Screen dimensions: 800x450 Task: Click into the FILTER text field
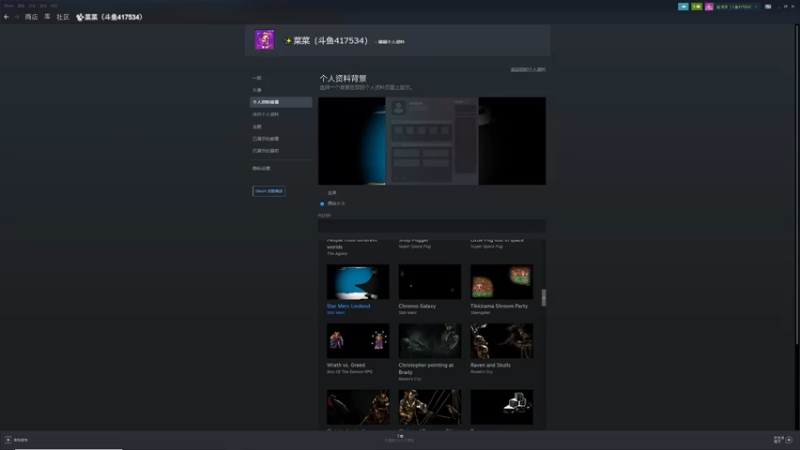[432, 226]
